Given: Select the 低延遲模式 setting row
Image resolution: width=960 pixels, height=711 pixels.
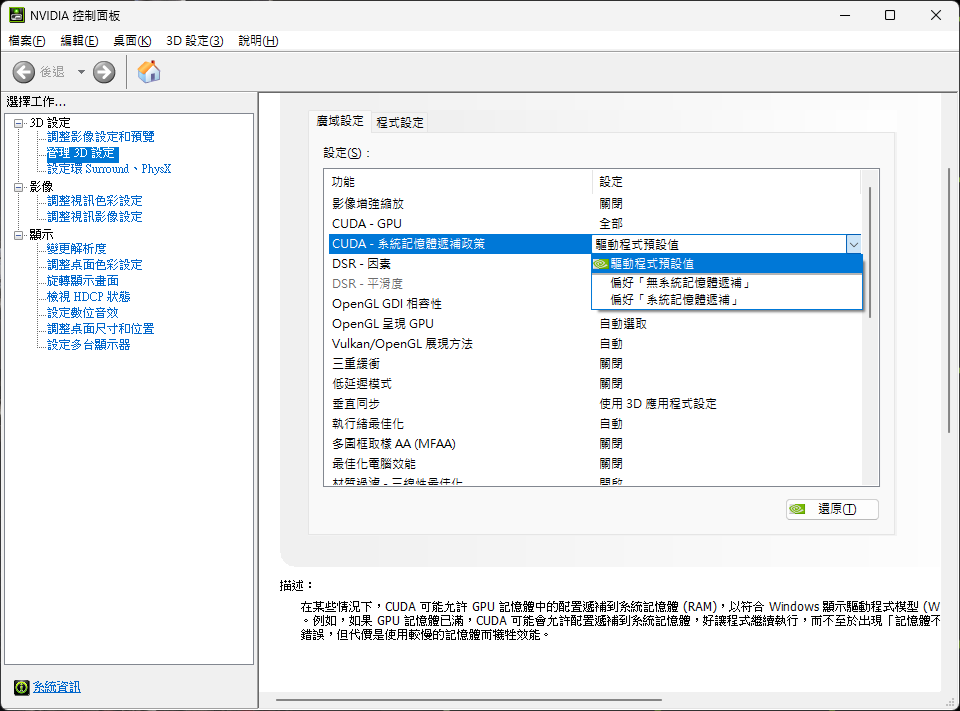Looking at the screenshot, I should [x=595, y=383].
